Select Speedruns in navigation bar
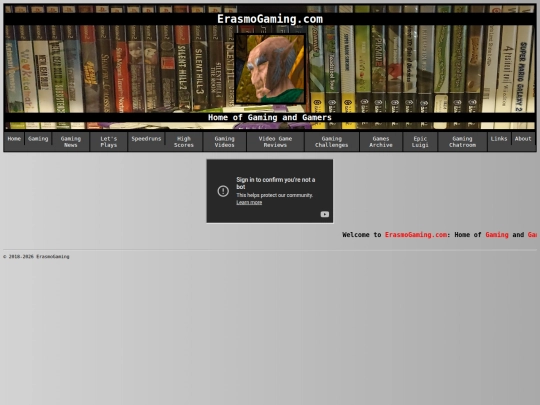Viewport: 540px width, 405px height. coord(146,138)
